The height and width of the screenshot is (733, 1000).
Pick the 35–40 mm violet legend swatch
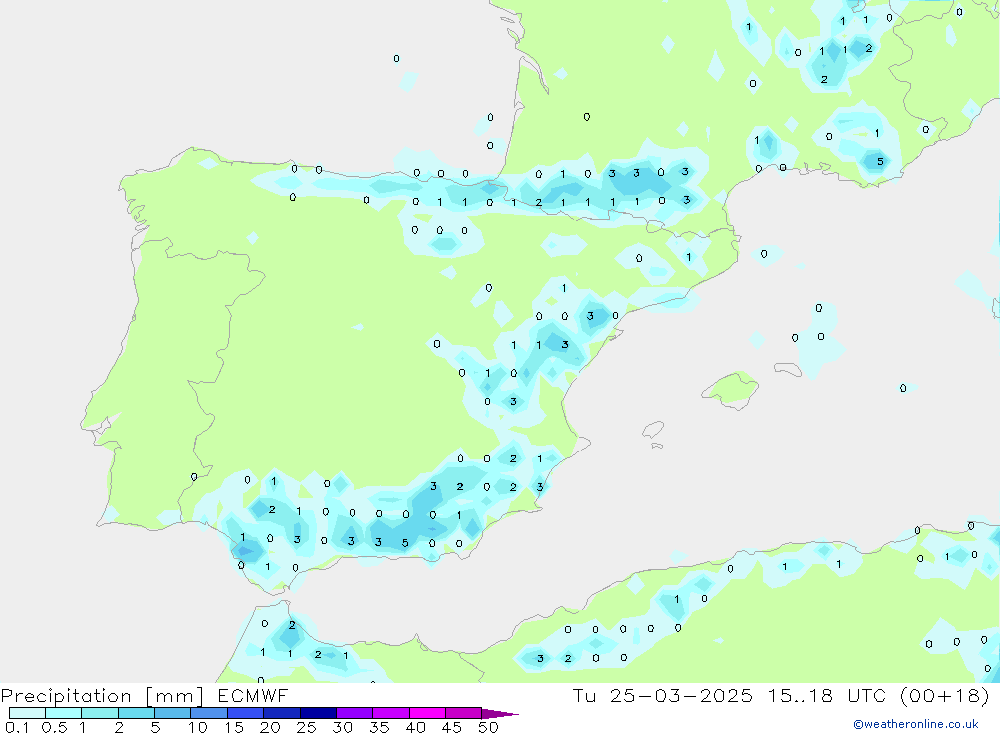click(390, 713)
